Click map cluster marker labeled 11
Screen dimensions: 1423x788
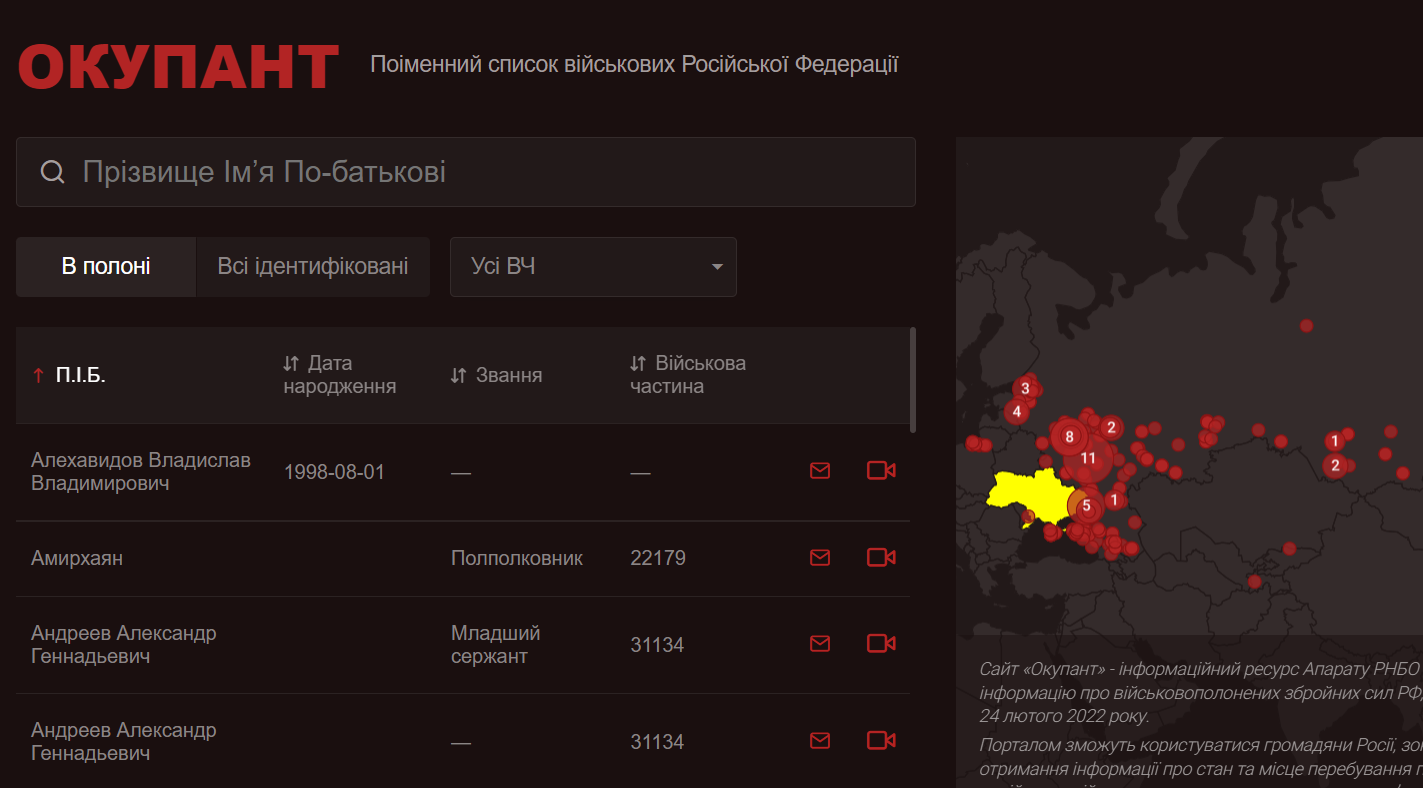pyautogui.click(x=1088, y=458)
